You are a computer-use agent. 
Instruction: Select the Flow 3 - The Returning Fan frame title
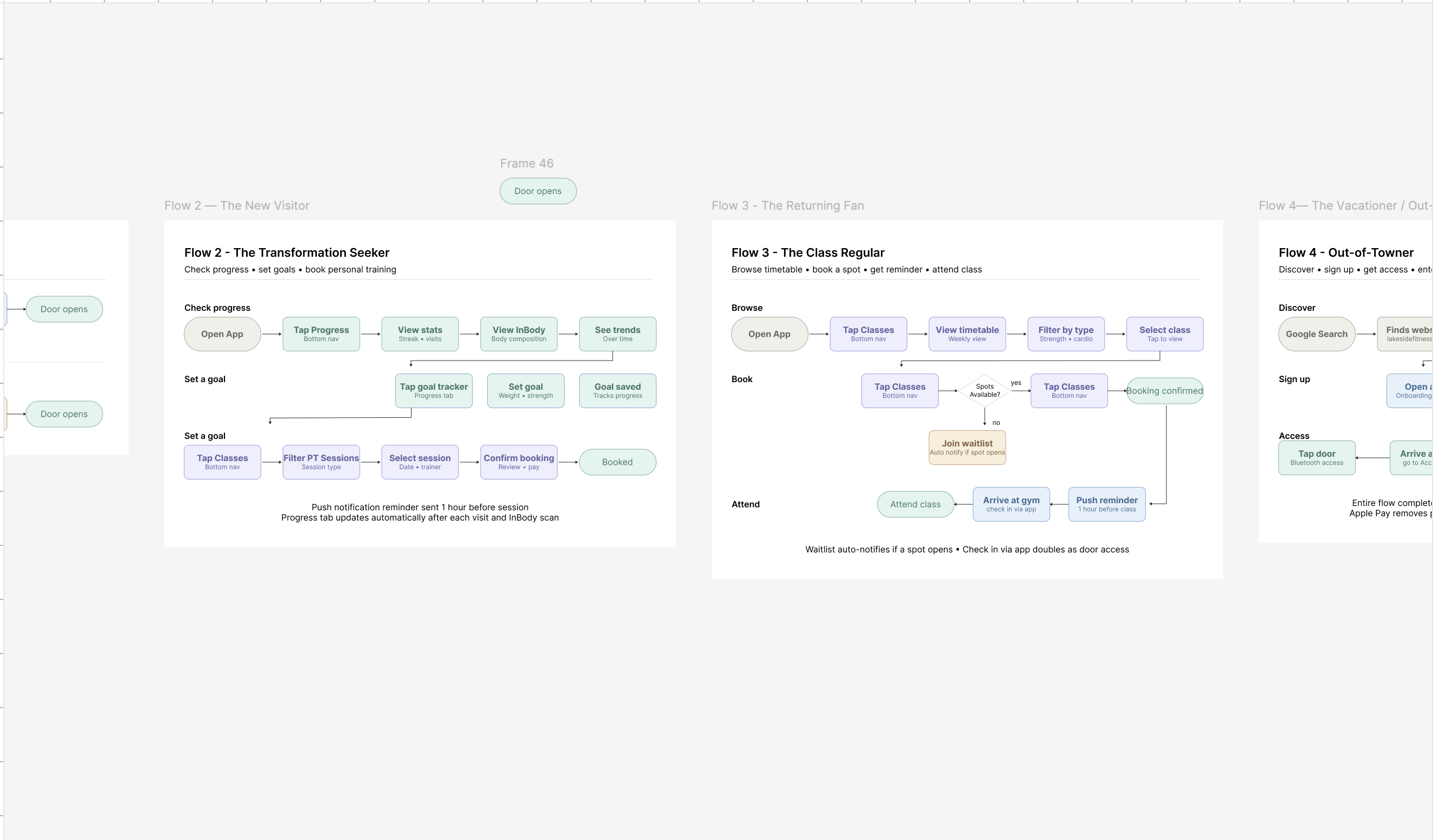787,206
